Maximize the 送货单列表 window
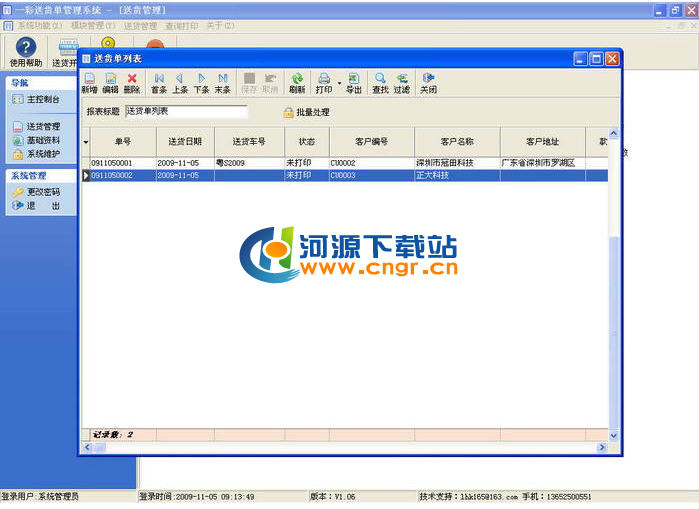 596,59
